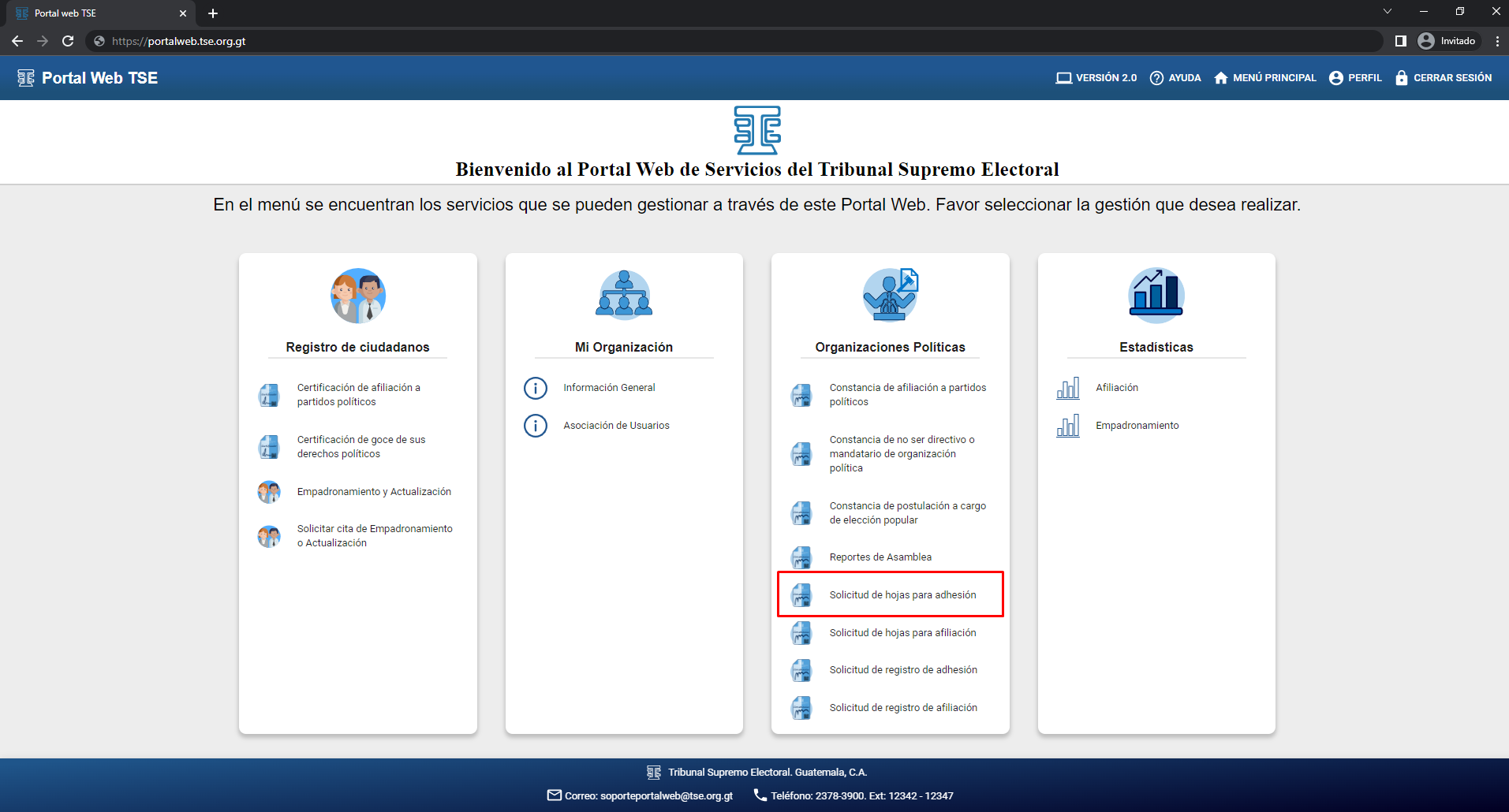Click icon beside Reportes de Asamblea
1509x812 pixels.
(801, 557)
